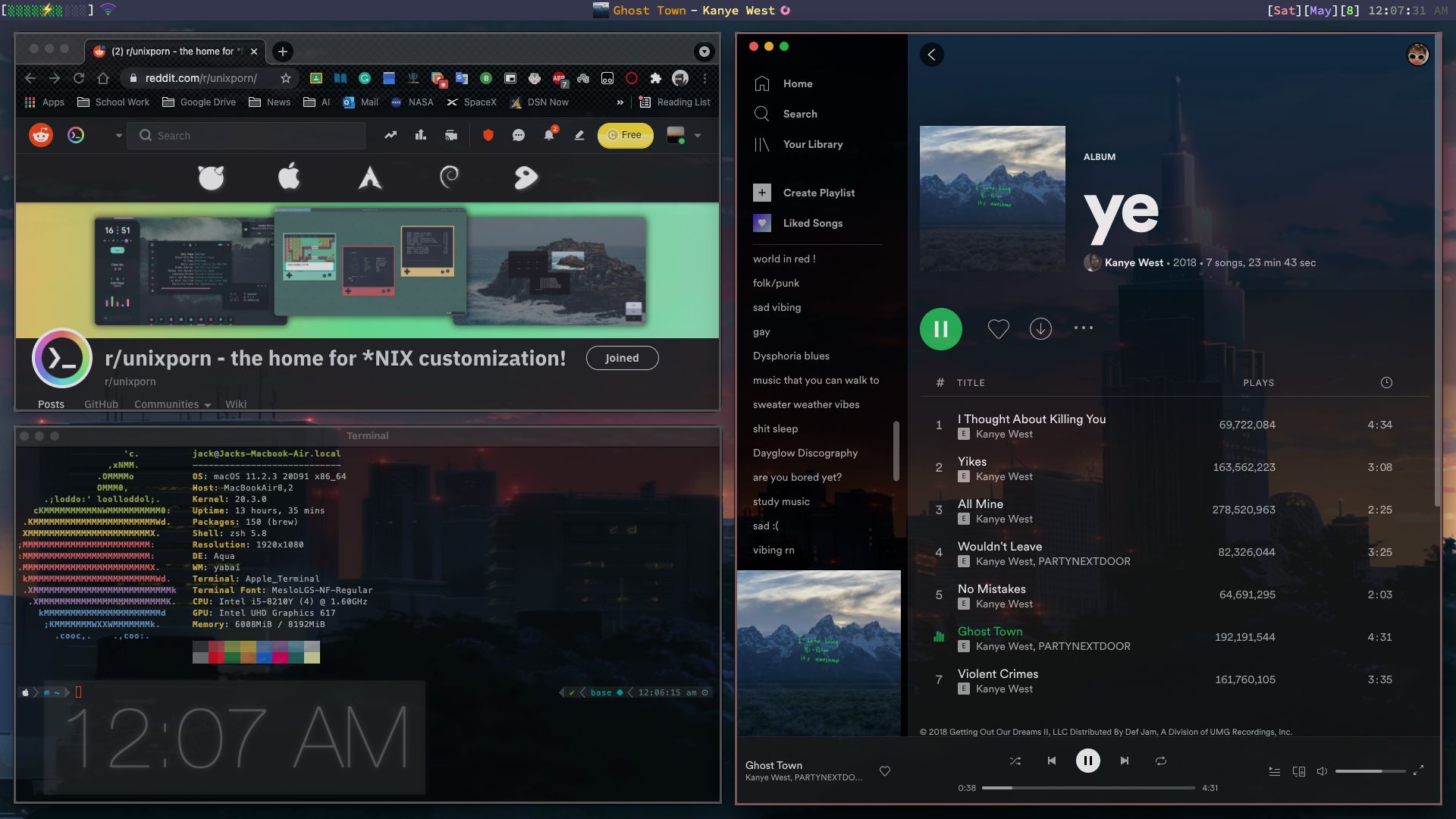
Task: Click the Joined button on r/unixporn
Action: 622,357
